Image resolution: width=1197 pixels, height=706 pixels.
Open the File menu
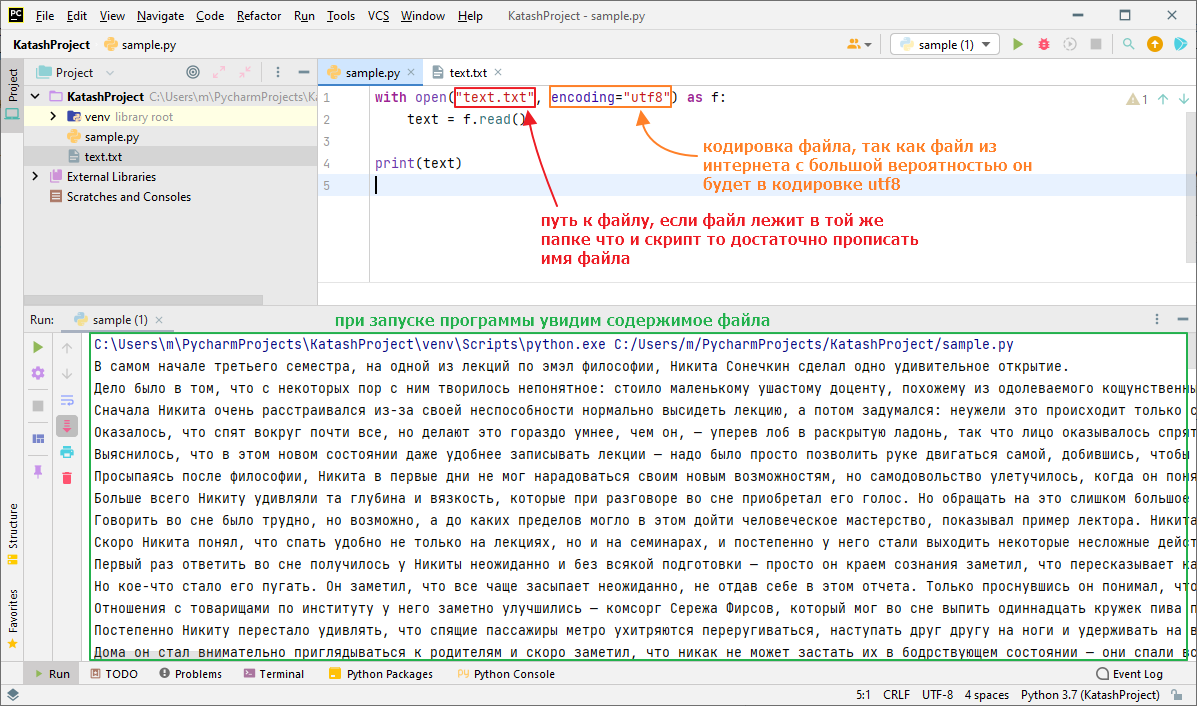tap(45, 15)
